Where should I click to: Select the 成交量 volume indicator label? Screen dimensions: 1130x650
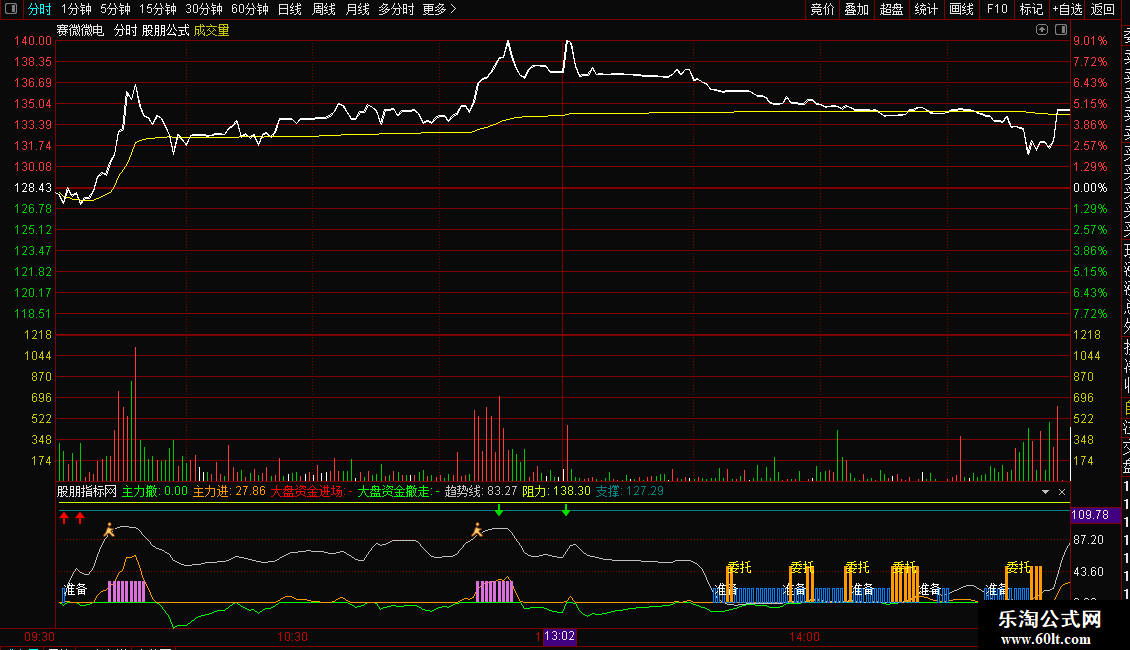pyautogui.click(x=211, y=31)
